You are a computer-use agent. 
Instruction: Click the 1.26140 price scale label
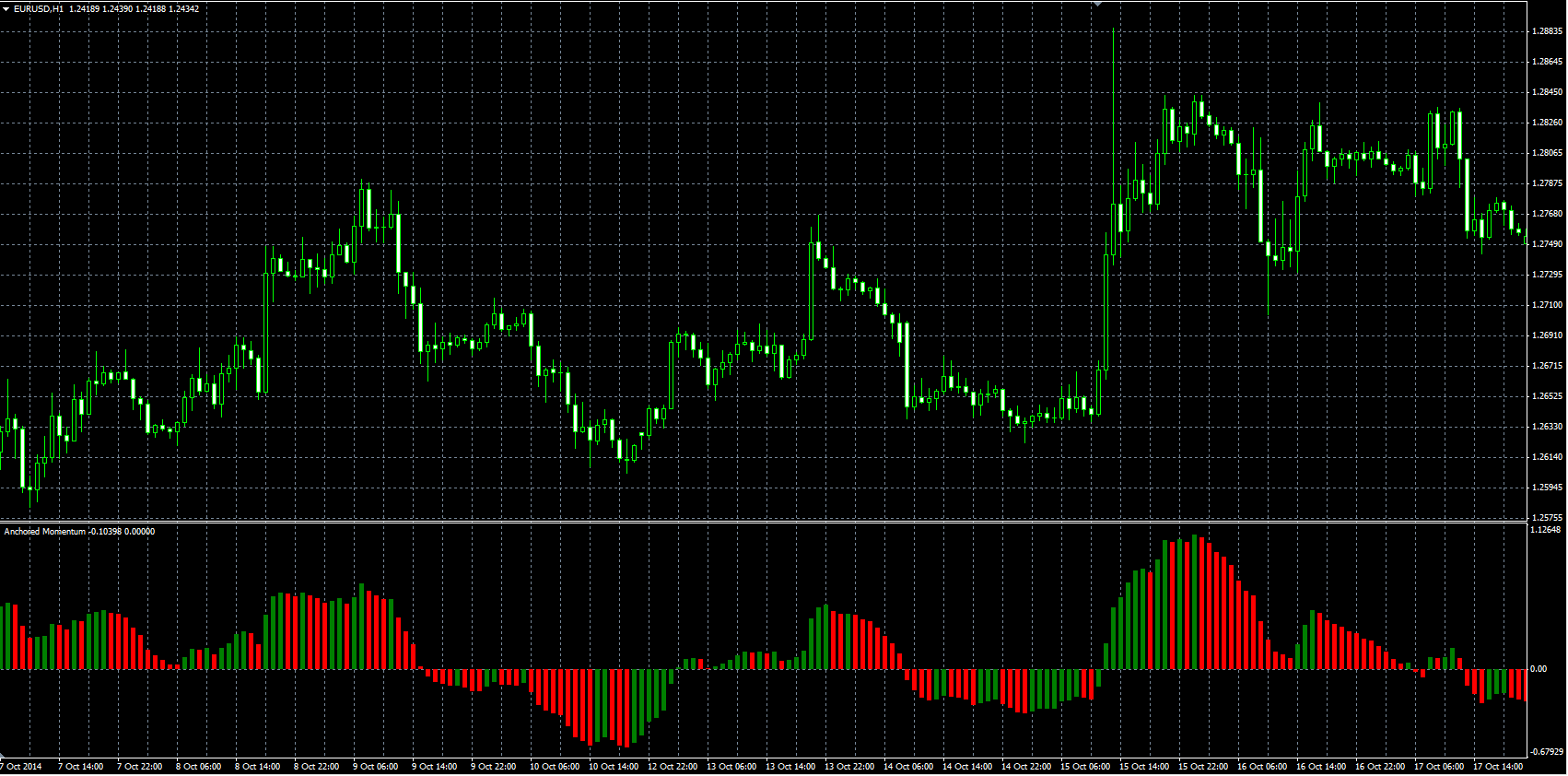point(1547,457)
